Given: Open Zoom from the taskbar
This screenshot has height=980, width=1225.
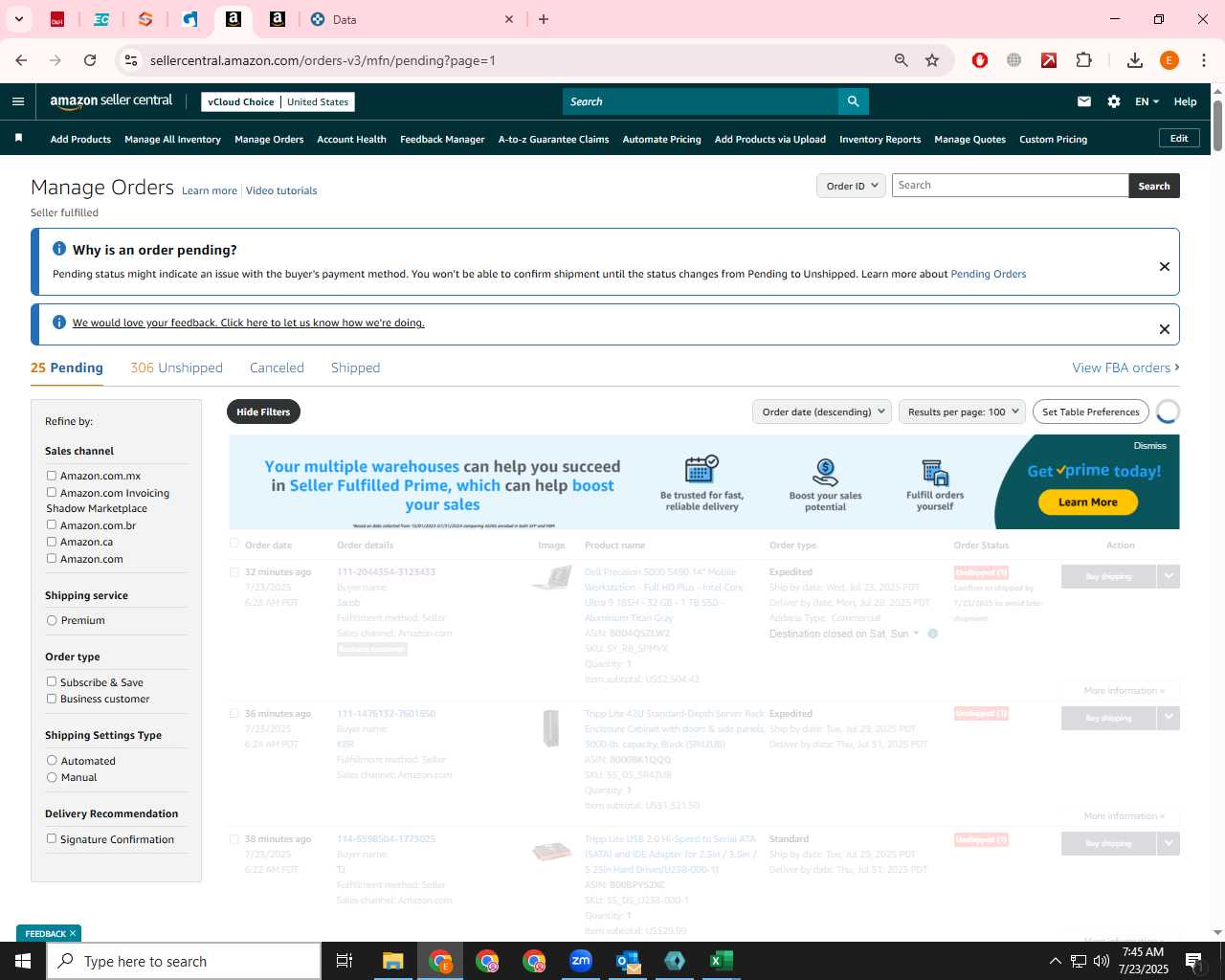Looking at the screenshot, I should coord(581,961).
